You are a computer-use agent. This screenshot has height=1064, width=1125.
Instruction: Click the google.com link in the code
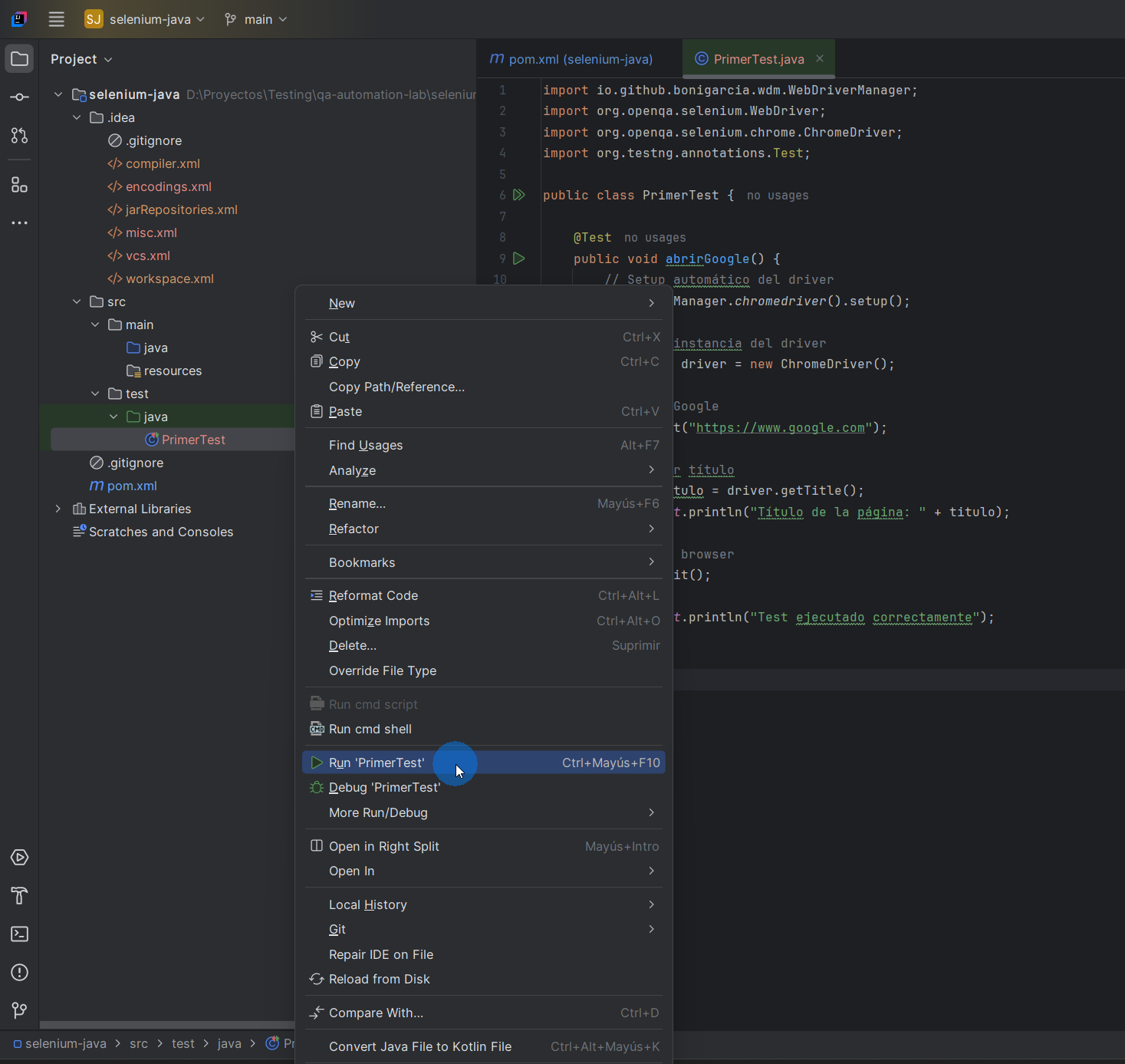click(784, 427)
